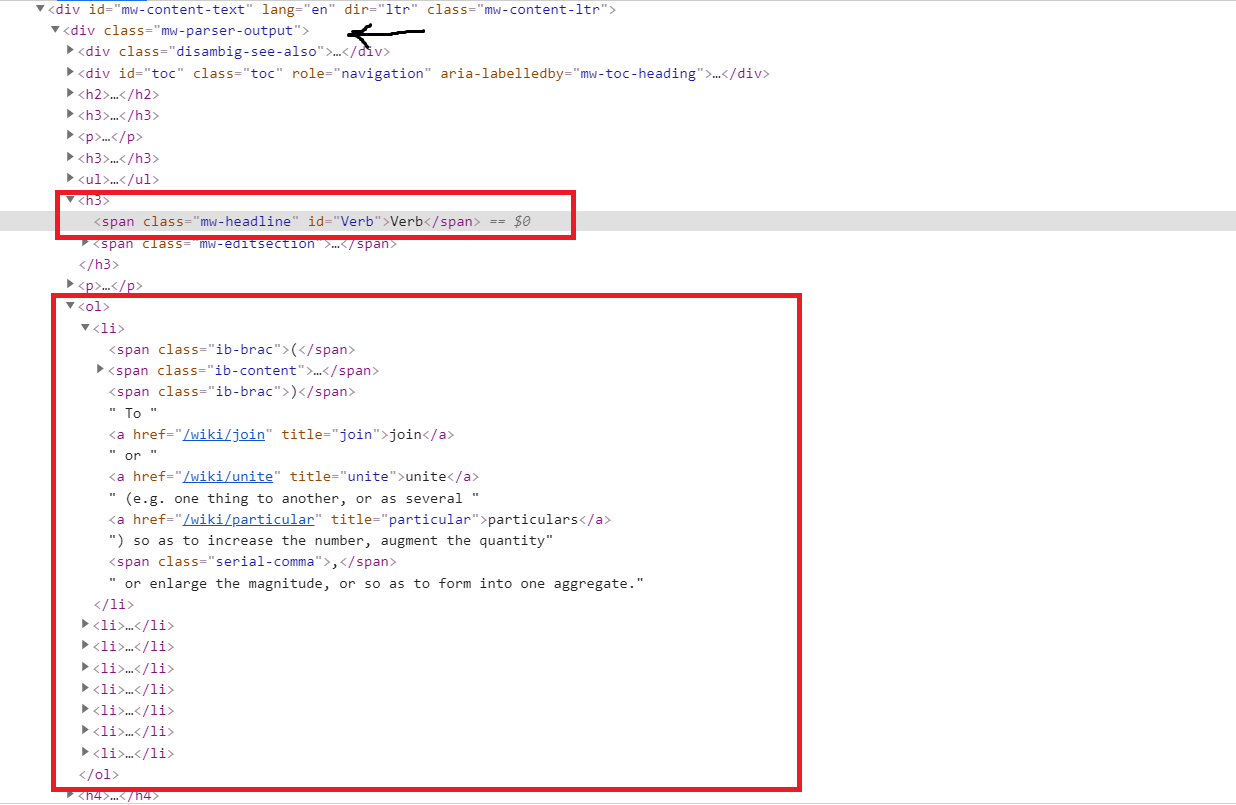Collapse the ol list node
The image size is (1236, 805).
tap(70, 306)
